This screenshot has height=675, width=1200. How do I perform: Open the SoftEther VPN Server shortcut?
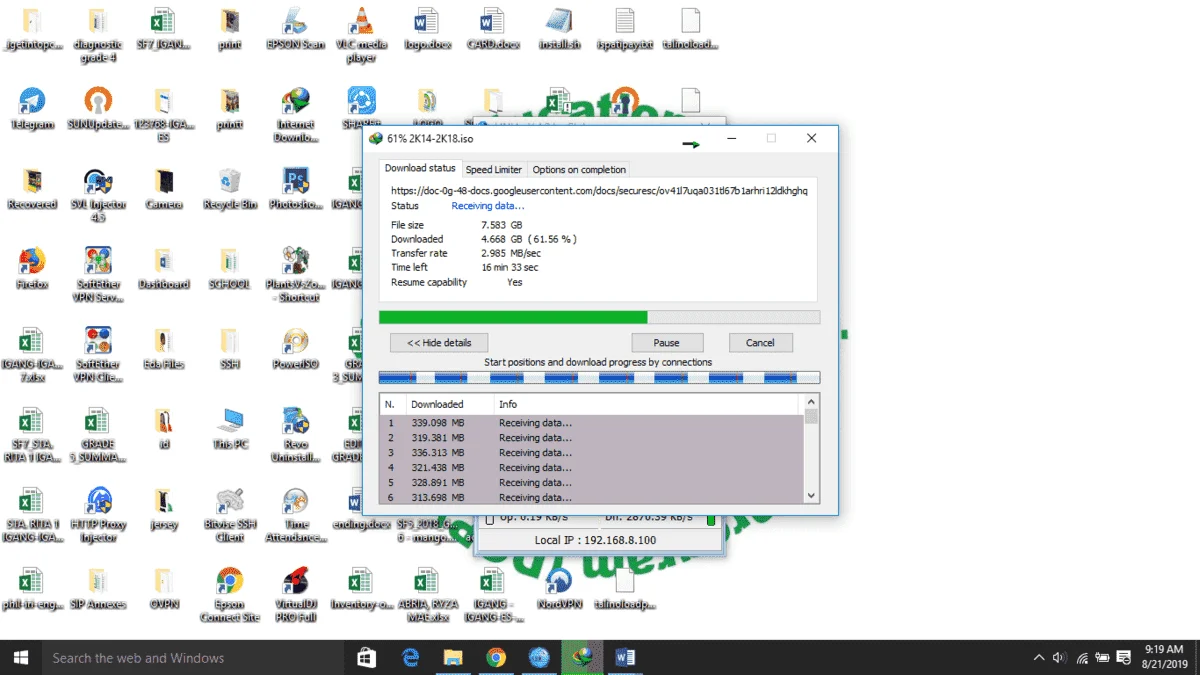(x=98, y=275)
